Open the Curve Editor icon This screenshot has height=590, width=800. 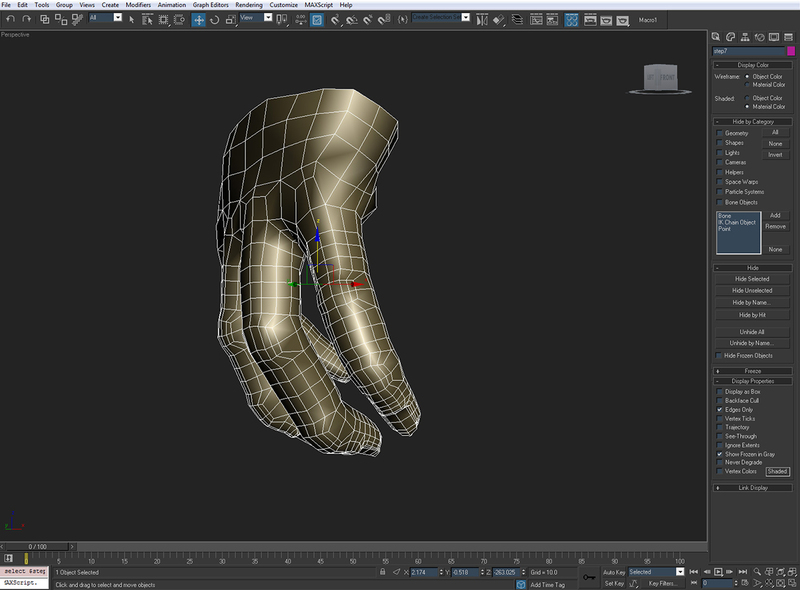coord(536,19)
